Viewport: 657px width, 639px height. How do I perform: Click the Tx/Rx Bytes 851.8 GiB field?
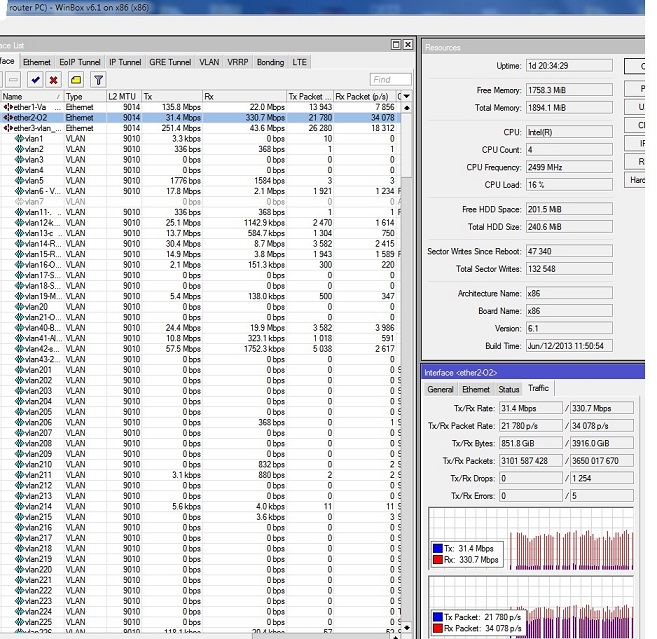tap(530, 443)
